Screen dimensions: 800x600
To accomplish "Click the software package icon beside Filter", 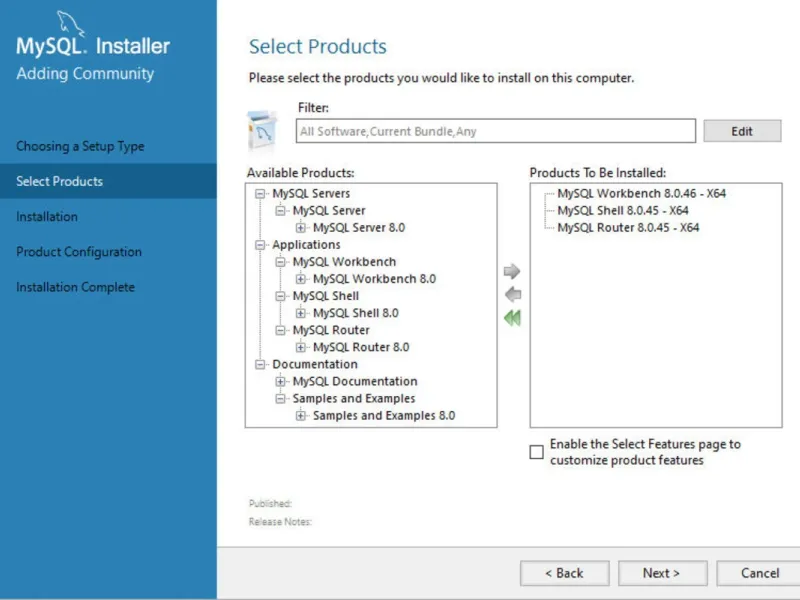I will click(263, 131).
